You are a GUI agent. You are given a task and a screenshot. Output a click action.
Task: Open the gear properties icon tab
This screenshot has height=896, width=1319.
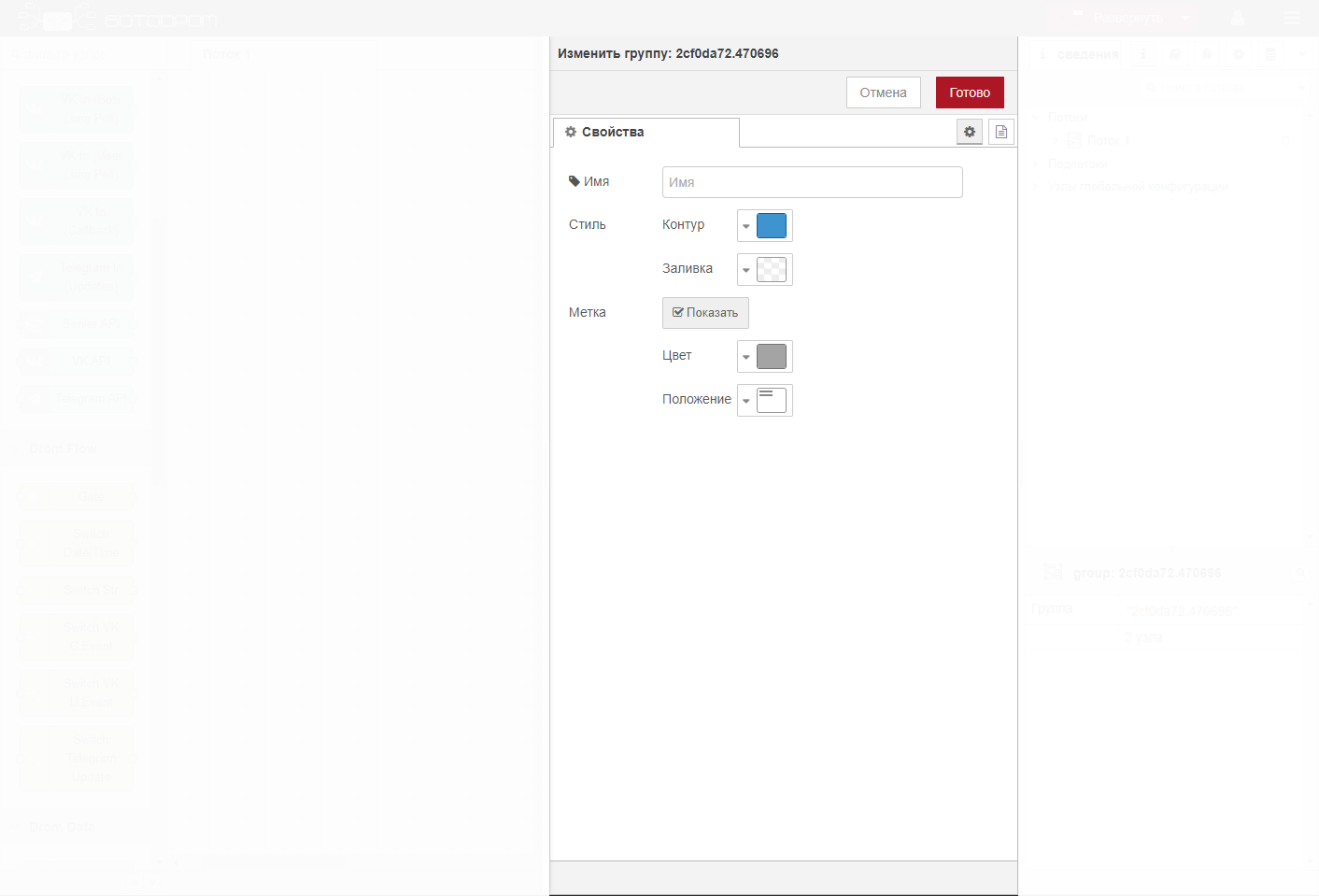(x=970, y=132)
